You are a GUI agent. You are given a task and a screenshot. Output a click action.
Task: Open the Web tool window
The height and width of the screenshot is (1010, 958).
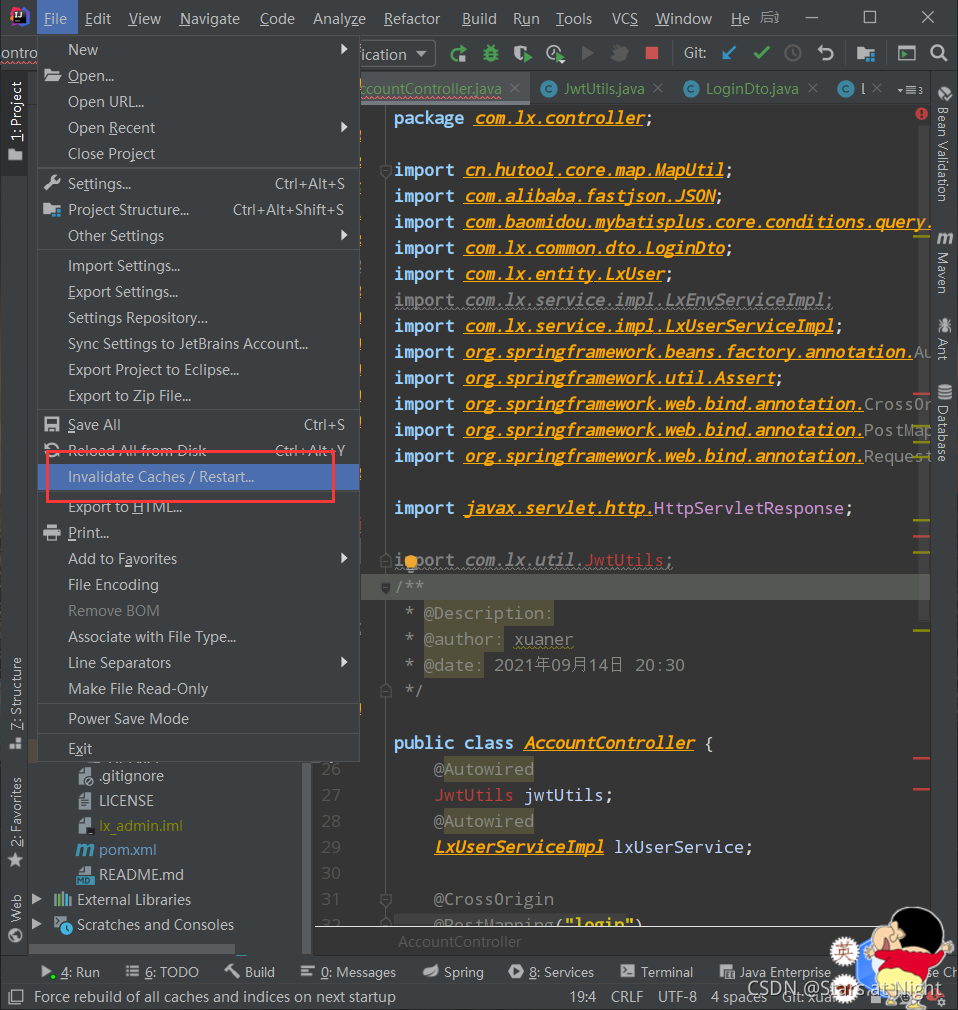click(x=15, y=917)
